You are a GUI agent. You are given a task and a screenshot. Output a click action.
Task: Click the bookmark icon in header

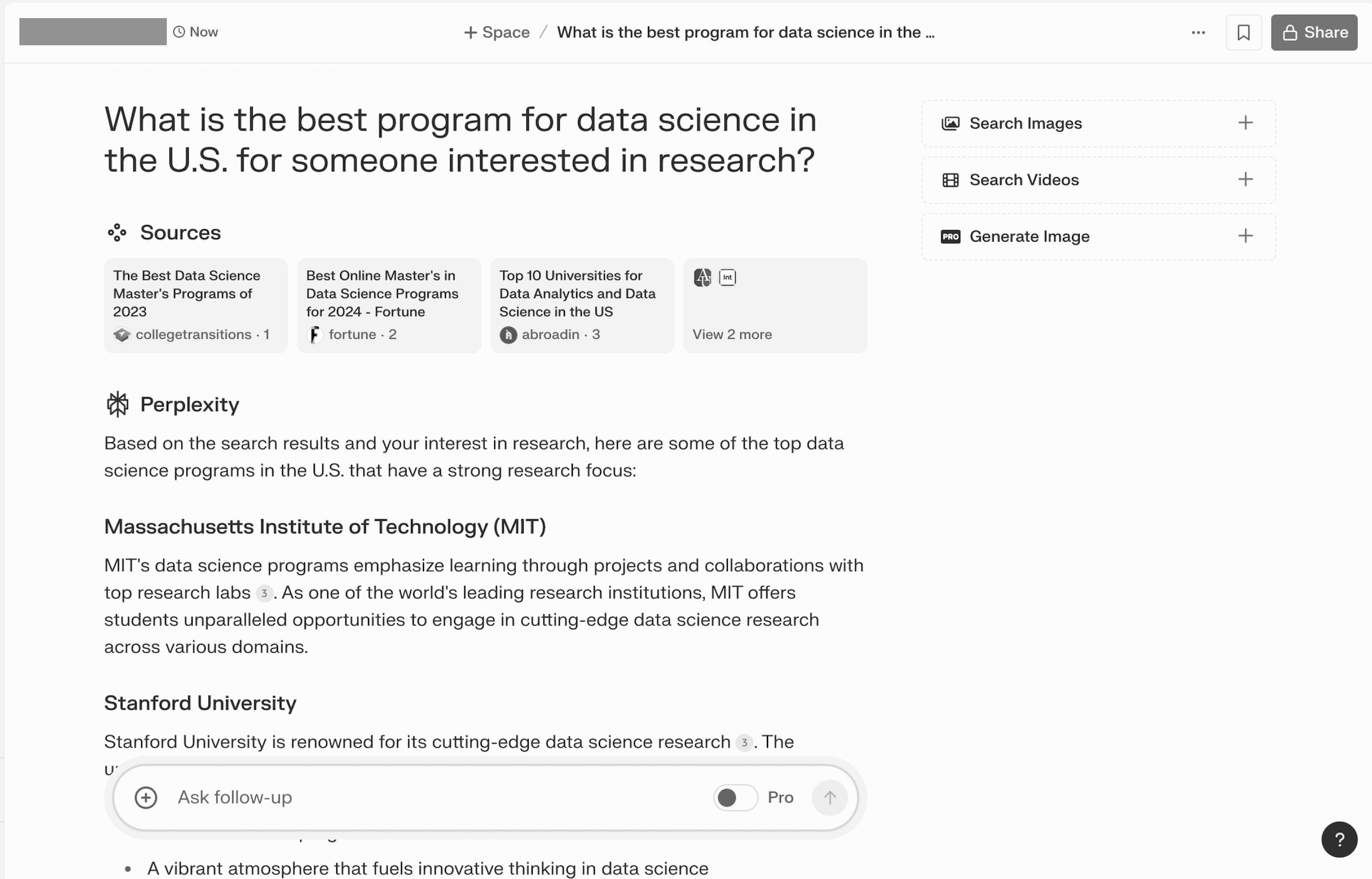pos(1243,33)
